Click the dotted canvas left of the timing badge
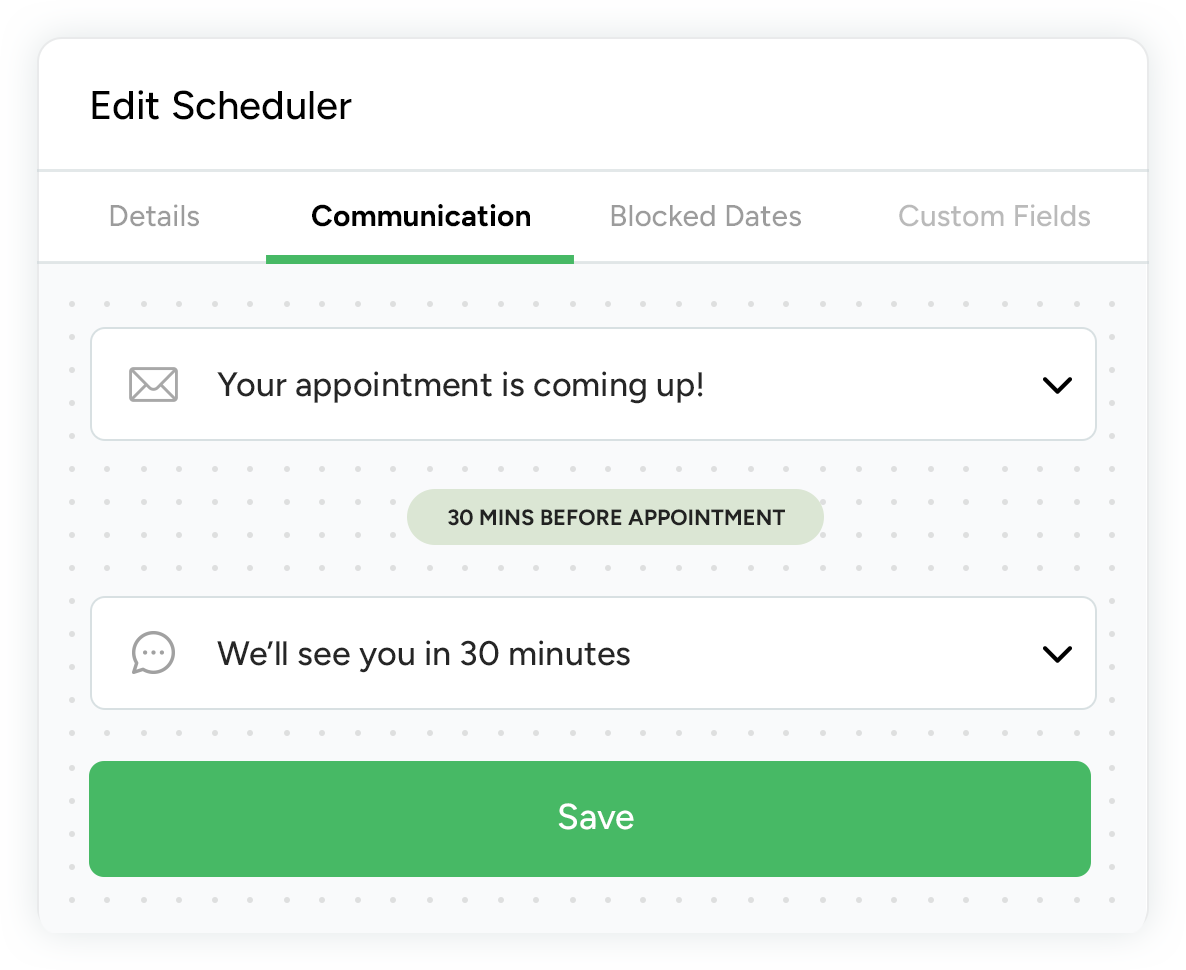This screenshot has height=970, width=1186. [x=240, y=517]
